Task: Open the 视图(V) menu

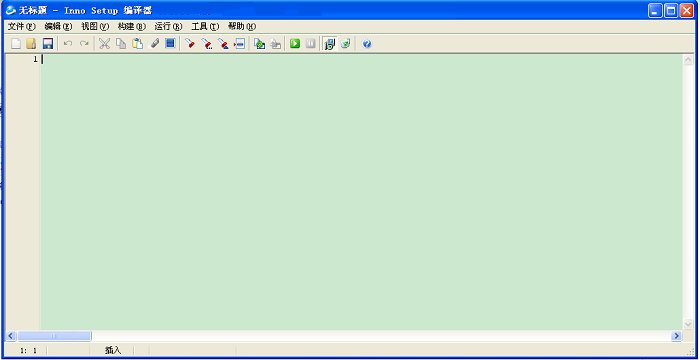Action: [95, 26]
